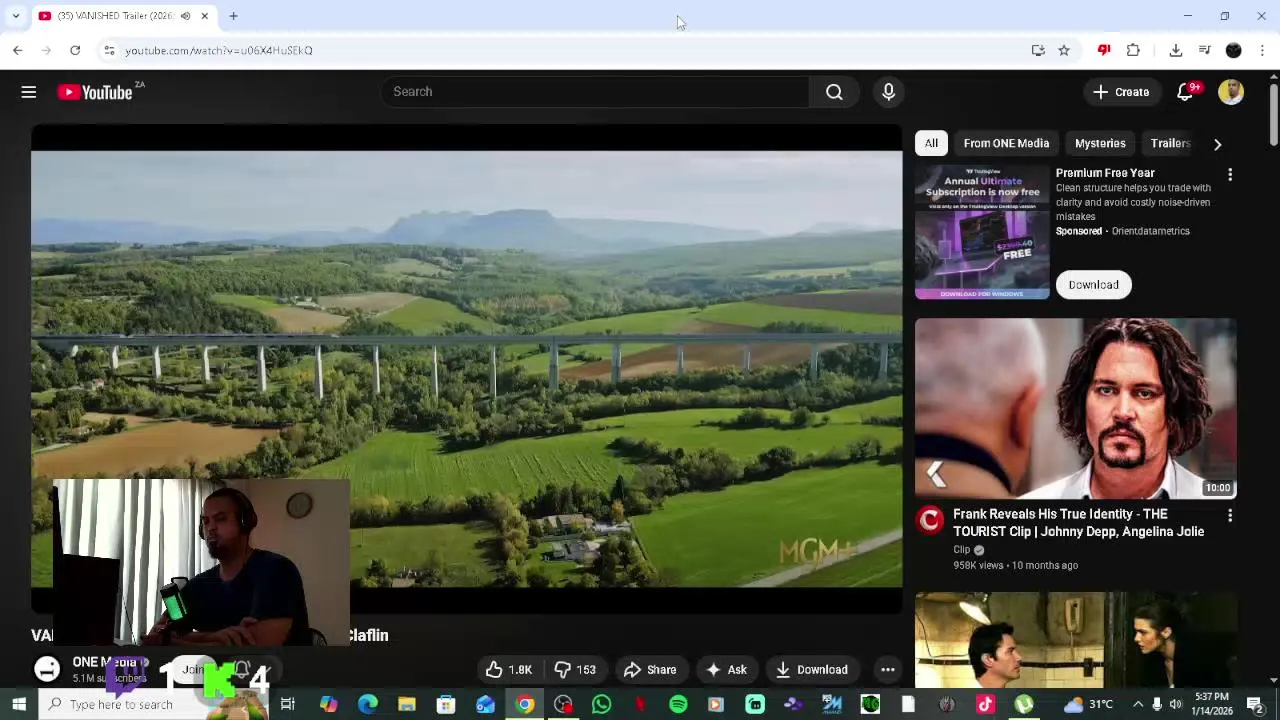Install app icon in address bar
The width and height of the screenshot is (1280, 720).
point(1038,50)
